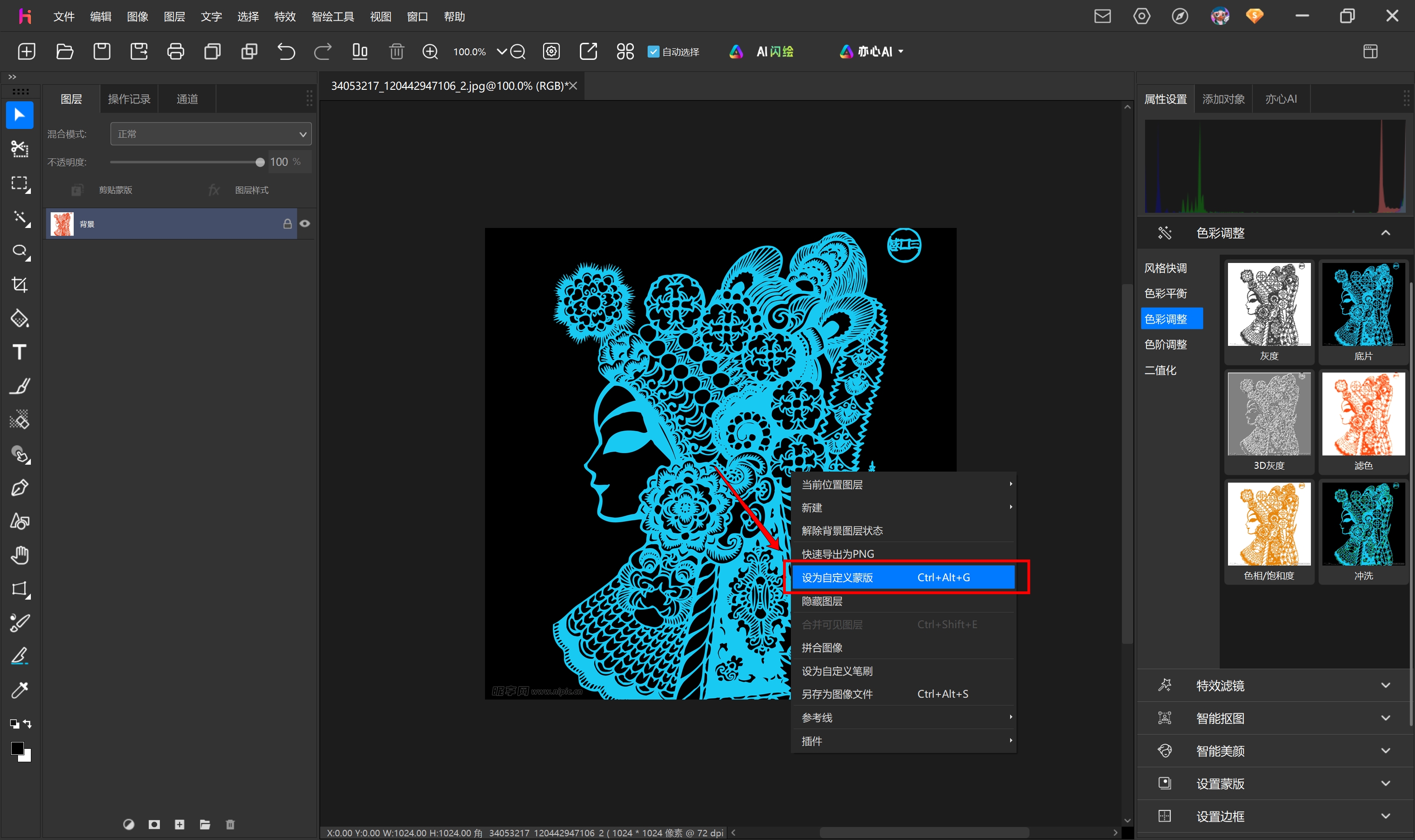Select the cutout scissors tool
1415x840 pixels.
[x=20, y=149]
